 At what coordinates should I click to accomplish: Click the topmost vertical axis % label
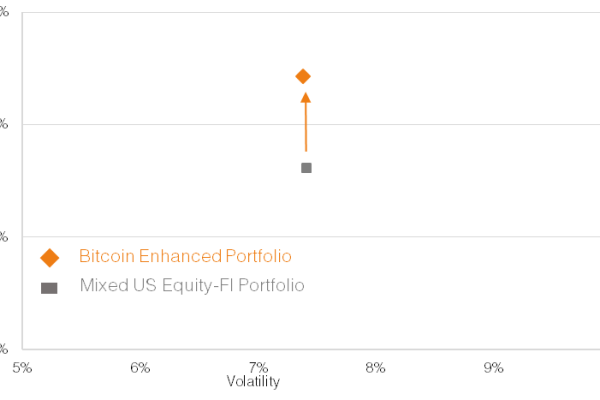click(x=3, y=12)
